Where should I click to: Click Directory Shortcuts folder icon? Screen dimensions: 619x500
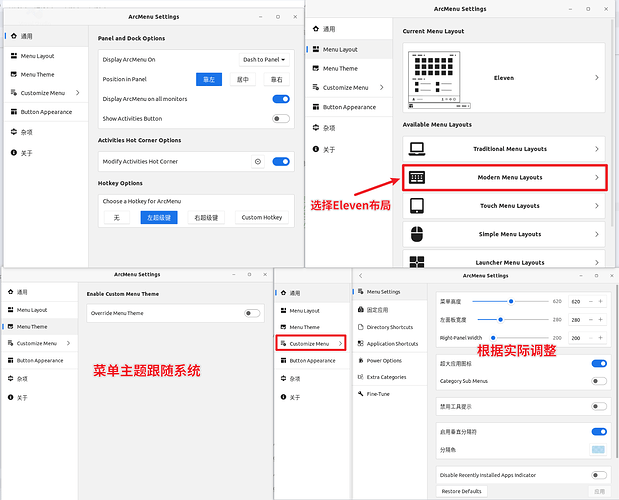[360, 327]
